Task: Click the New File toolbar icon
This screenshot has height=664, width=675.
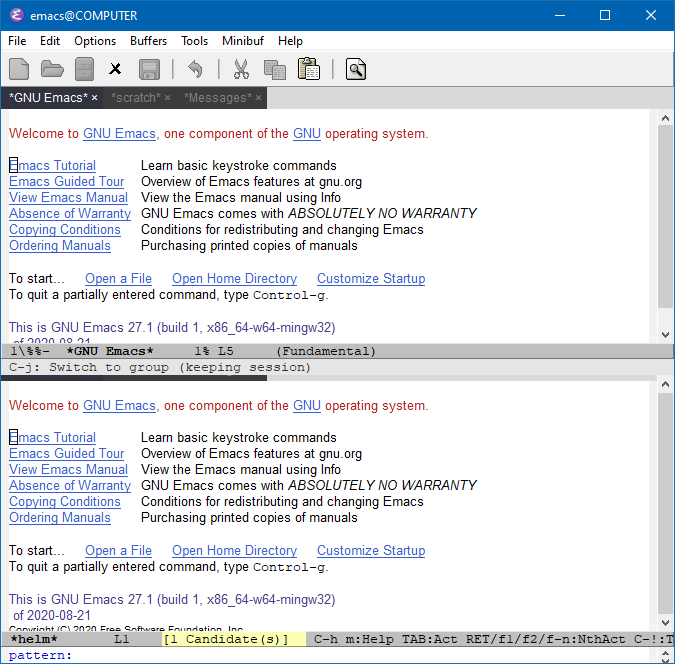Action: point(19,69)
